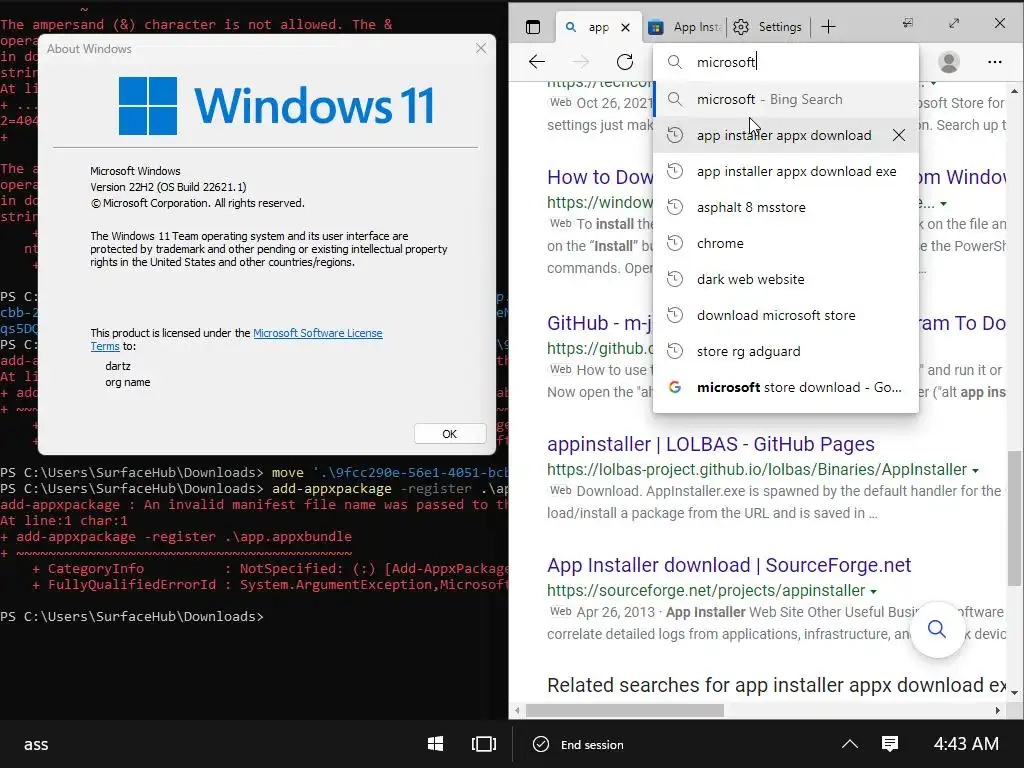
Task: Open the Edge profile avatar
Action: pyautogui.click(x=948, y=62)
